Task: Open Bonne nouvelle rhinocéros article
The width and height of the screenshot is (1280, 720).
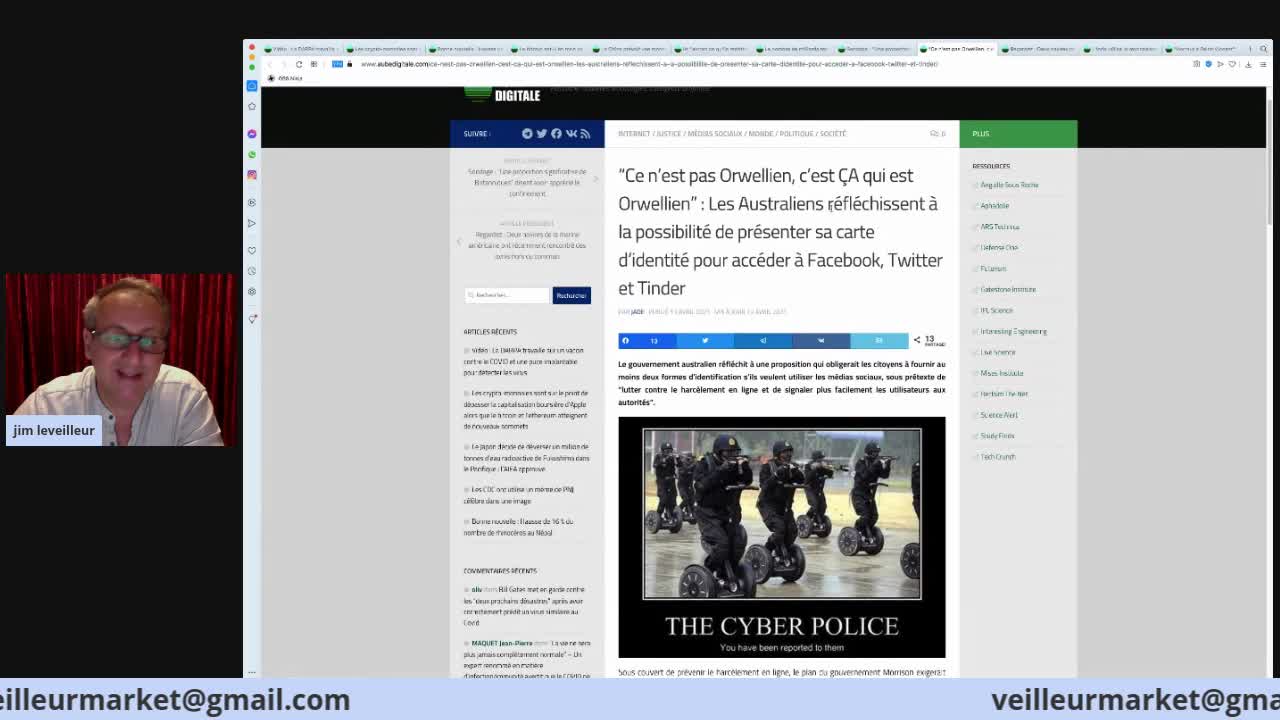Action: tap(519, 527)
